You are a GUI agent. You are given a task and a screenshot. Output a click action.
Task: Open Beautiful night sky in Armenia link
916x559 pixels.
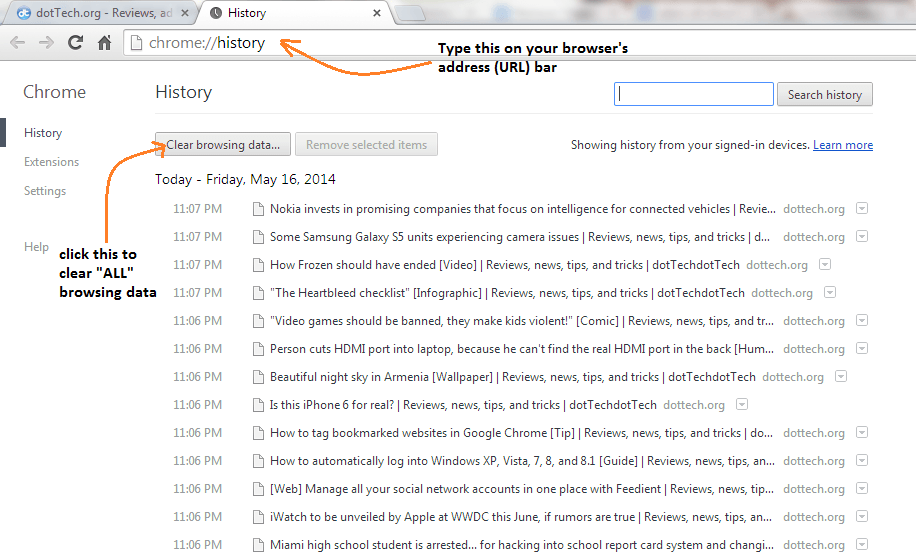pyautogui.click(x=513, y=377)
